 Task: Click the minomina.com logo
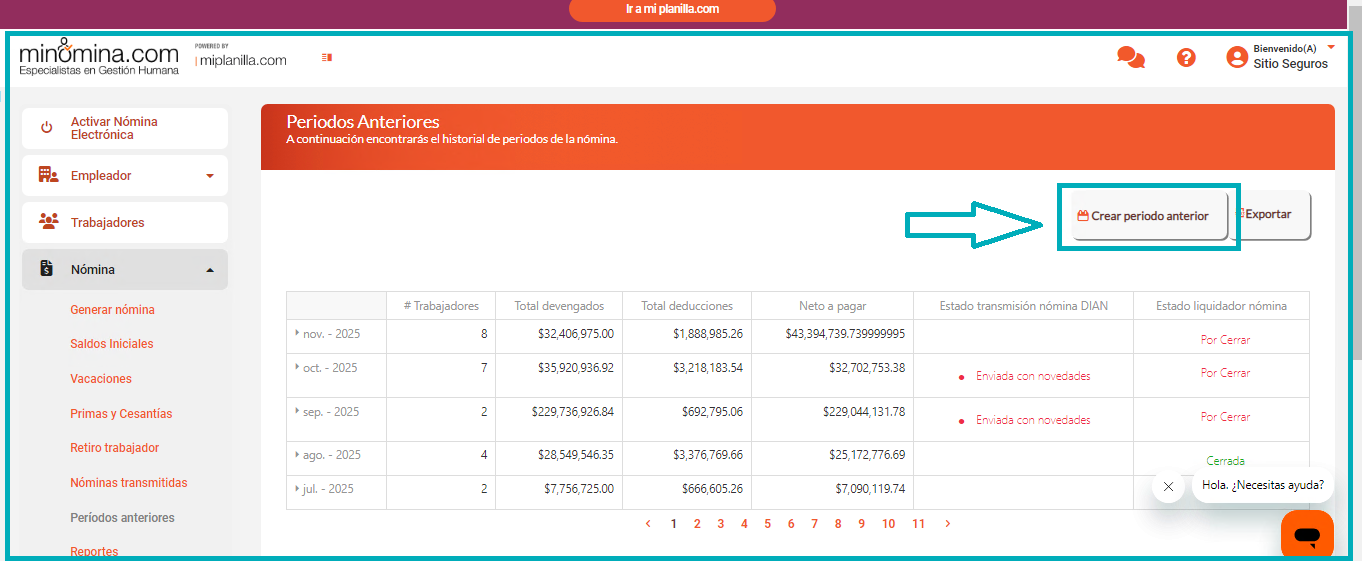[99, 57]
